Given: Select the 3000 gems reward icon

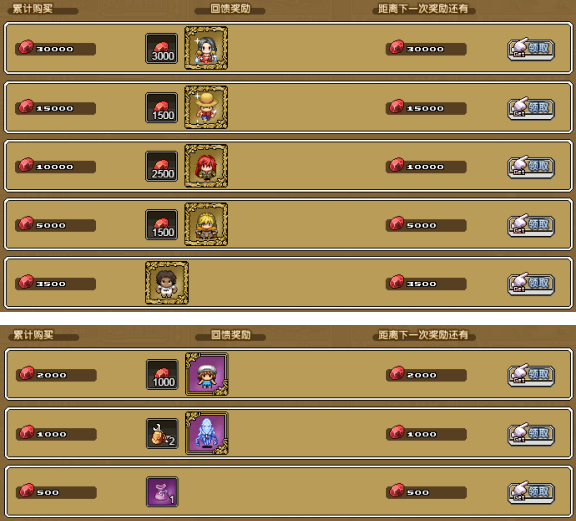Looking at the screenshot, I should pos(162,48).
